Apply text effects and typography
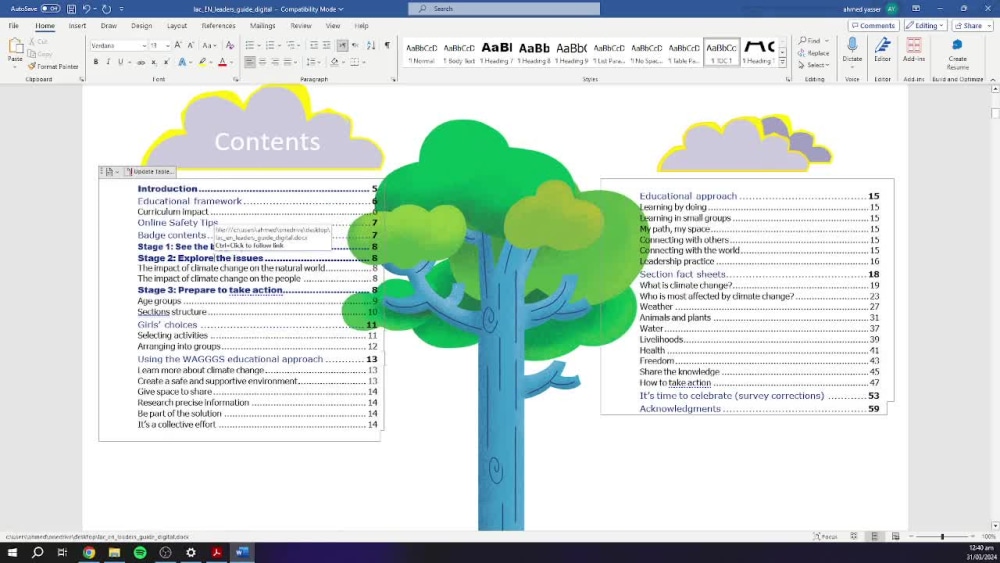Viewport: 1000px width, 563px height. click(182, 62)
